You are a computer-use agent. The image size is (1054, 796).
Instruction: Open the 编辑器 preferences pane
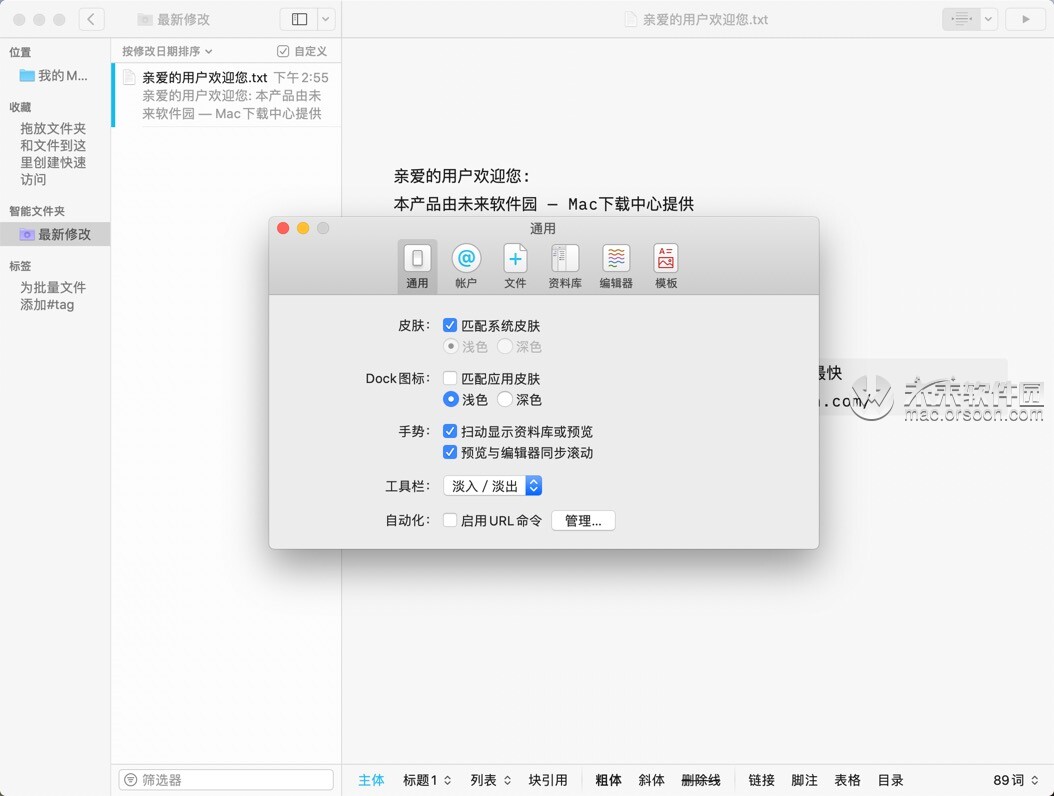[x=615, y=263]
